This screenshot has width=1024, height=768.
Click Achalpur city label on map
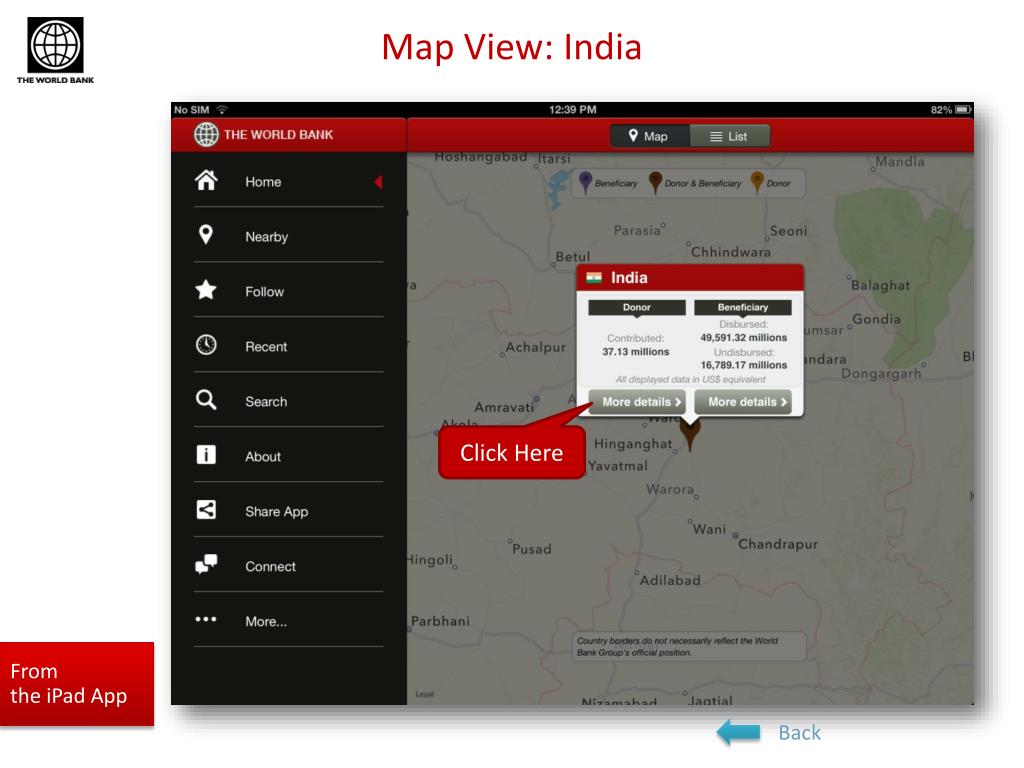tap(536, 347)
